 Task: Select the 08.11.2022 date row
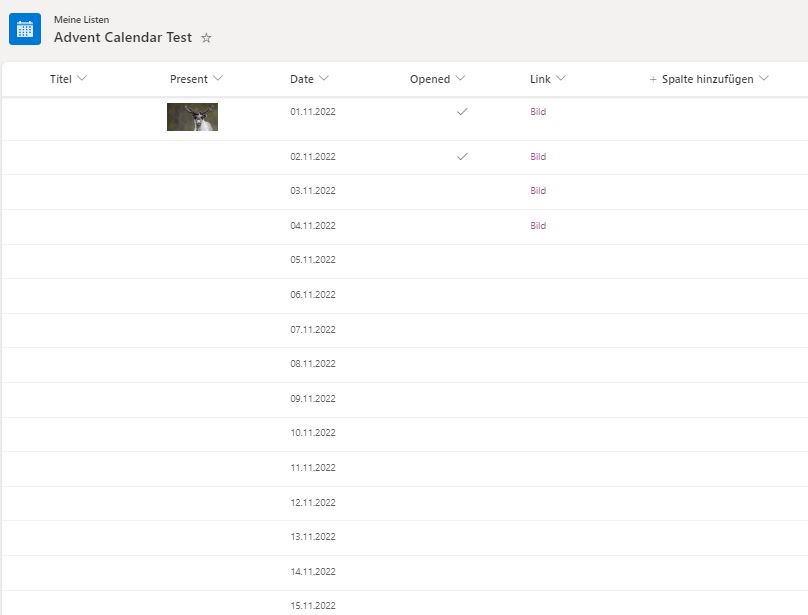coord(405,364)
